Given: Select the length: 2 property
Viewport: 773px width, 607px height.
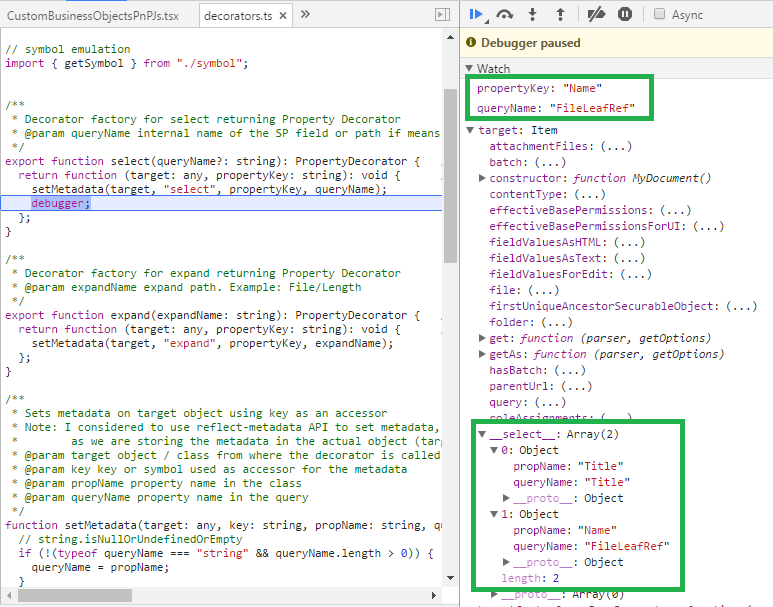Looking at the screenshot, I should click(530, 578).
